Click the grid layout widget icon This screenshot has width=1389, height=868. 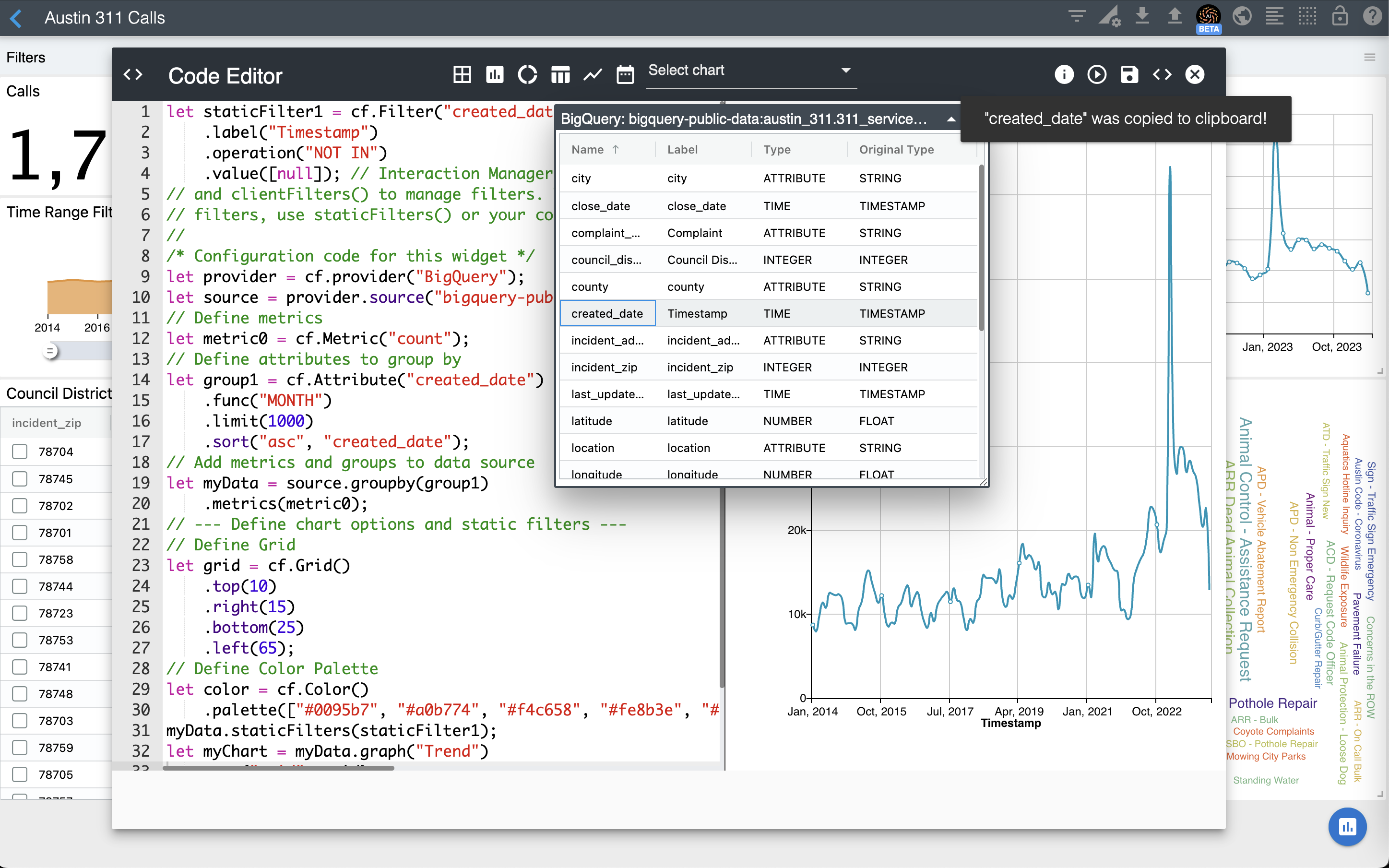(x=462, y=75)
